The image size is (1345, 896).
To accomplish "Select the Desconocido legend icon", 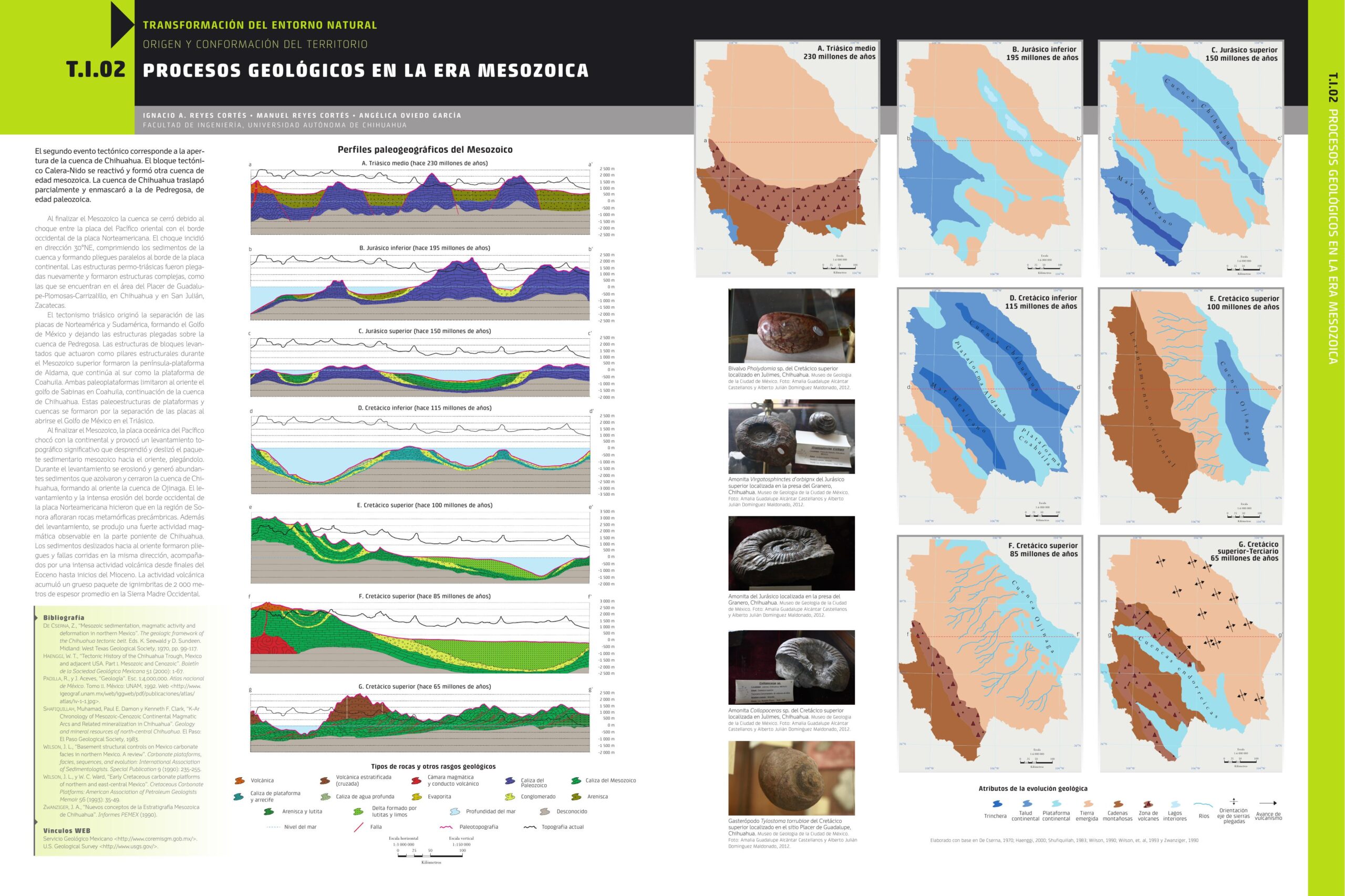I will coord(545,811).
